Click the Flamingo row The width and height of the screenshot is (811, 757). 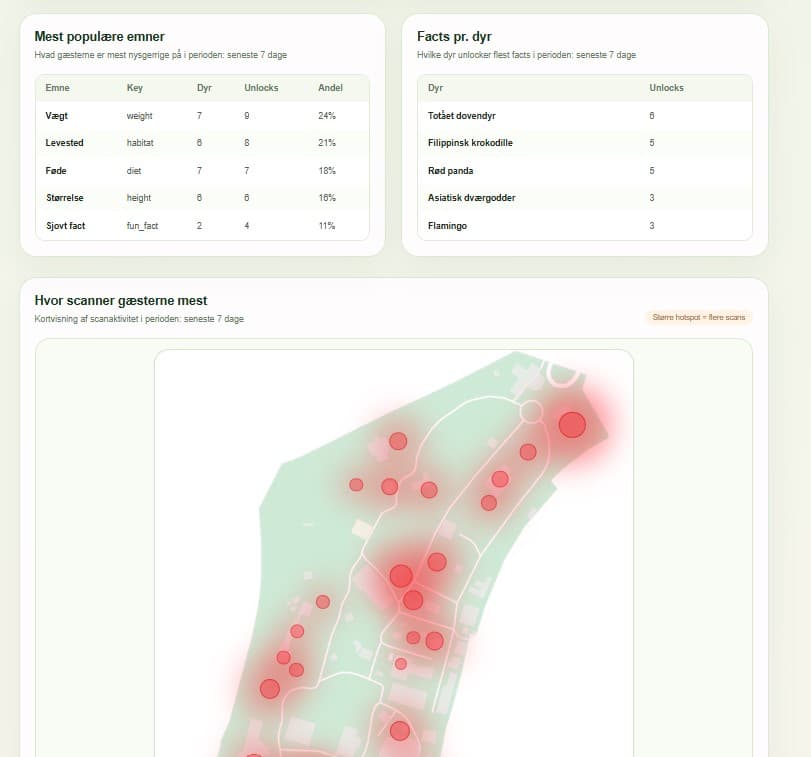(584, 226)
